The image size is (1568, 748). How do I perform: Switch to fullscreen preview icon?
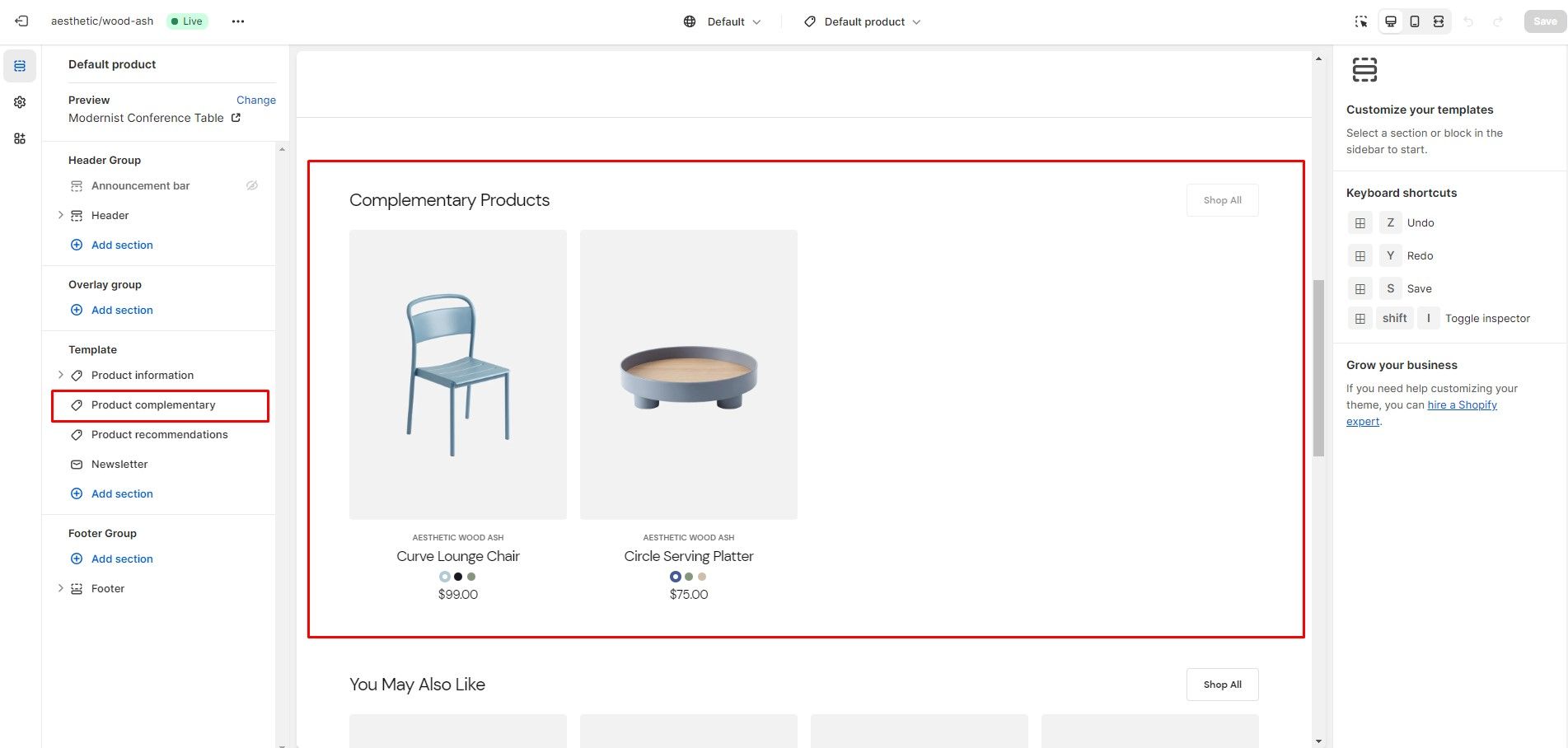[1439, 21]
